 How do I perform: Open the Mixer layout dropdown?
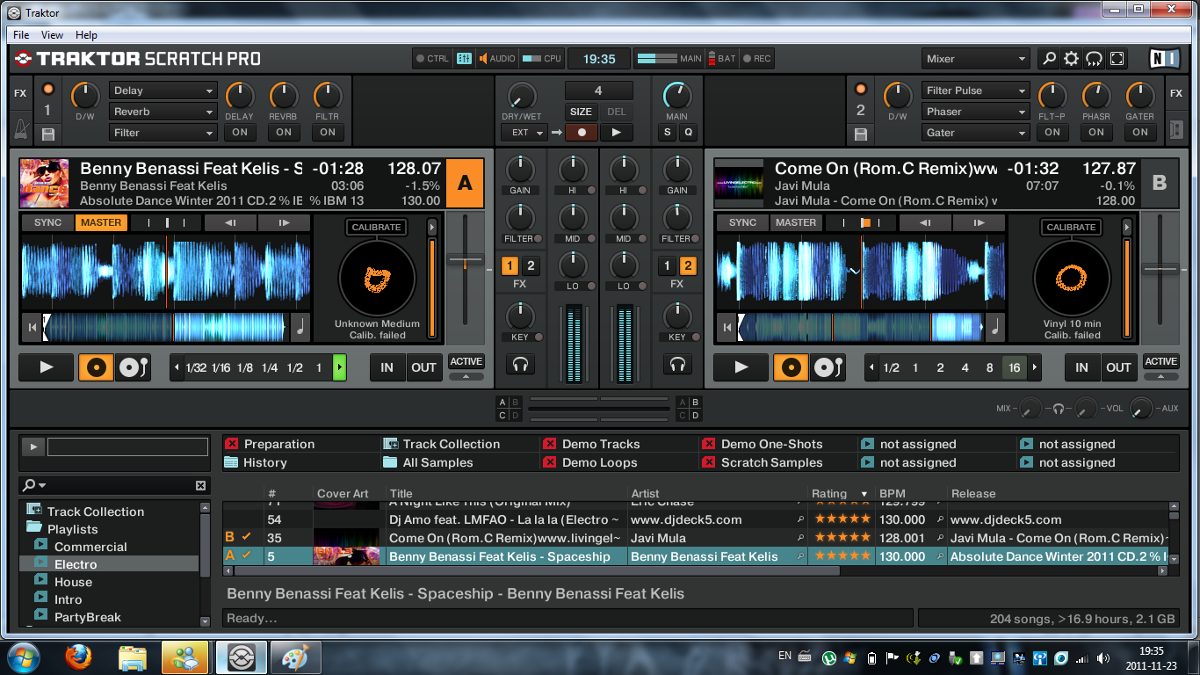976,59
